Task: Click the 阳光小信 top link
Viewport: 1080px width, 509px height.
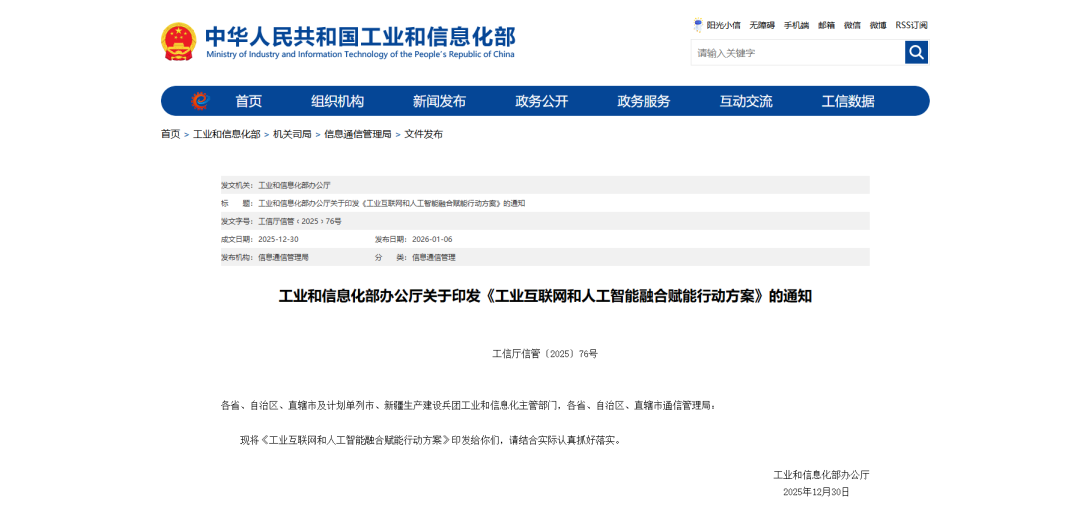Action: coord(723,25)
